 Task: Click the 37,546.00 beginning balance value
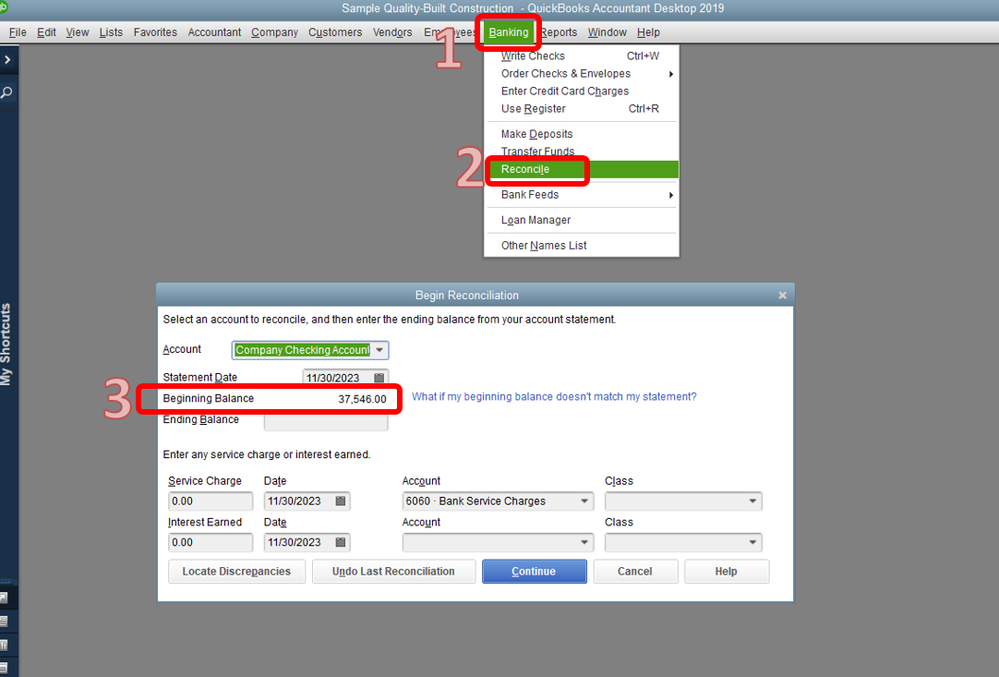coord(362,399)
